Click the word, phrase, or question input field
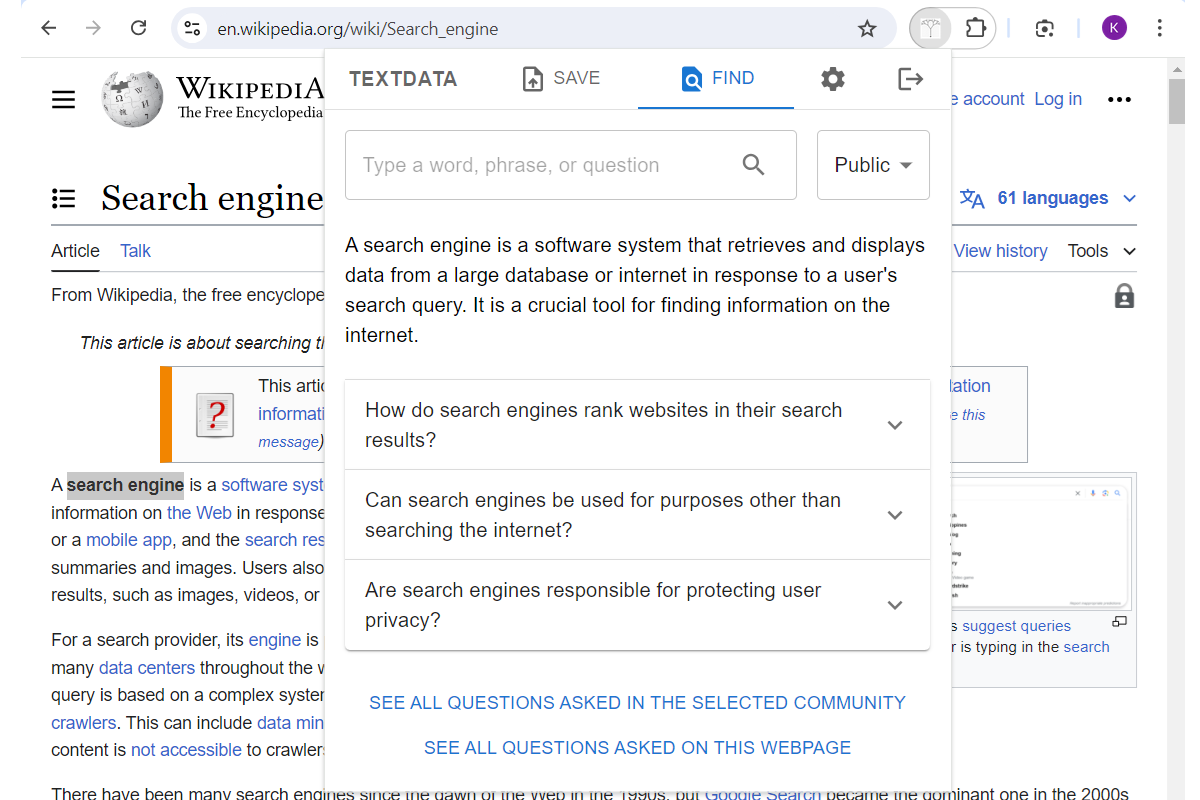Screen dimensions: 1200x800 coord(540,165)
